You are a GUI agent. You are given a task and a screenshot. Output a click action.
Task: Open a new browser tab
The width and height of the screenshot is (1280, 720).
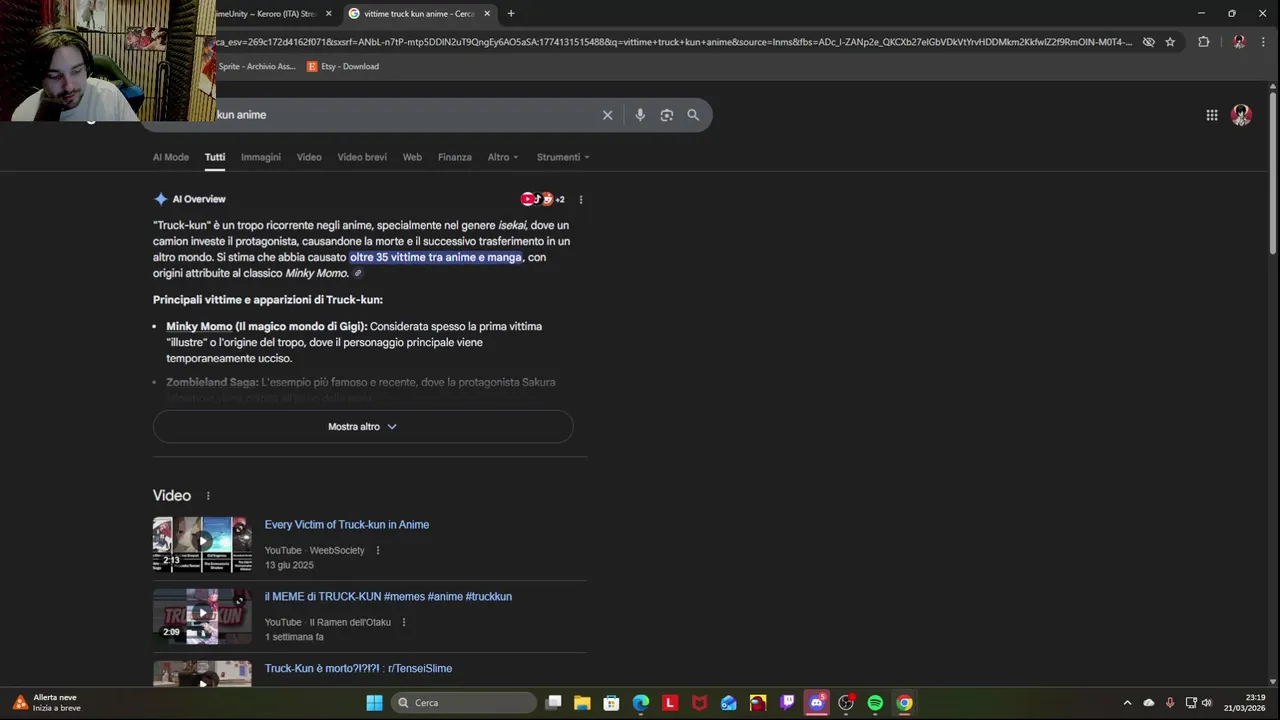click(511, 13)
